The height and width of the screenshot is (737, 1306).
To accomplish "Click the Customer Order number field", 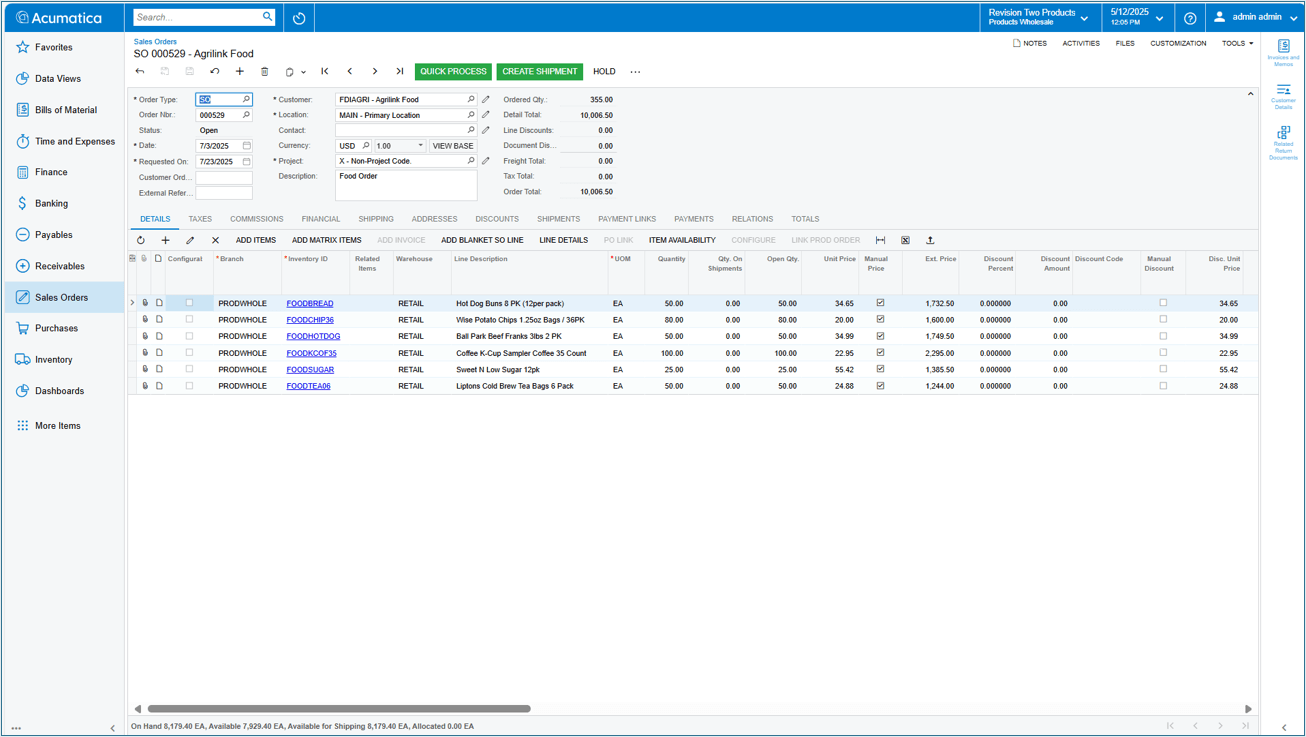I will click(224, 178).
